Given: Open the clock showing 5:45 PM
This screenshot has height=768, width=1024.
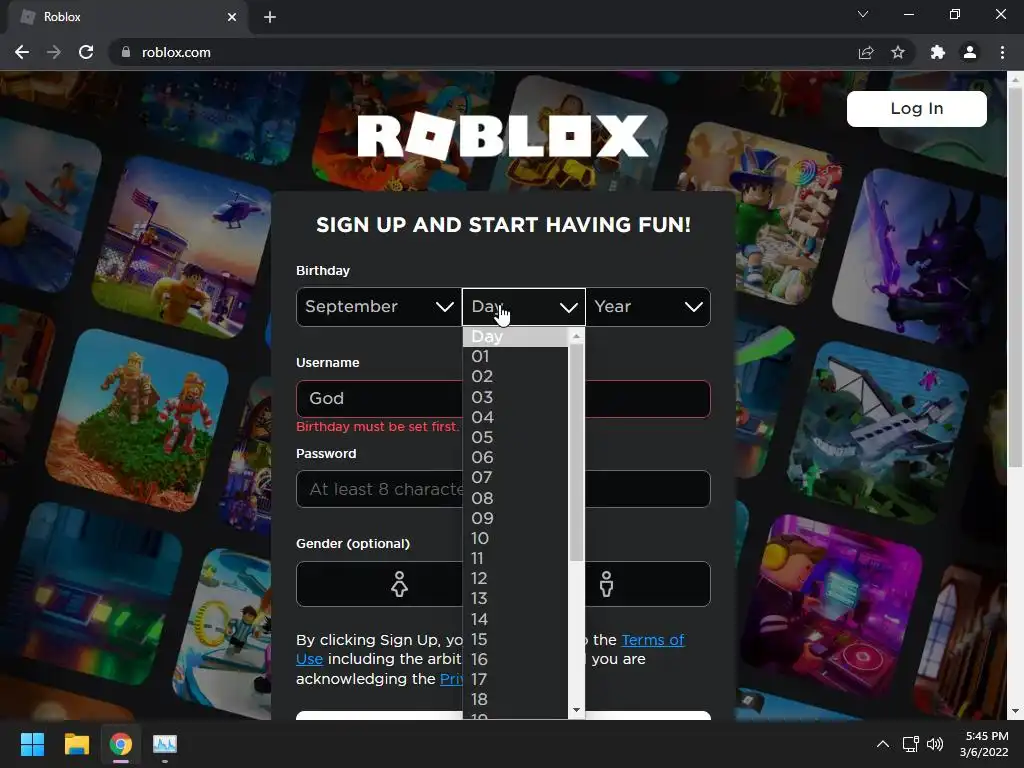Looking at the screenshot, I should point(984,744).
